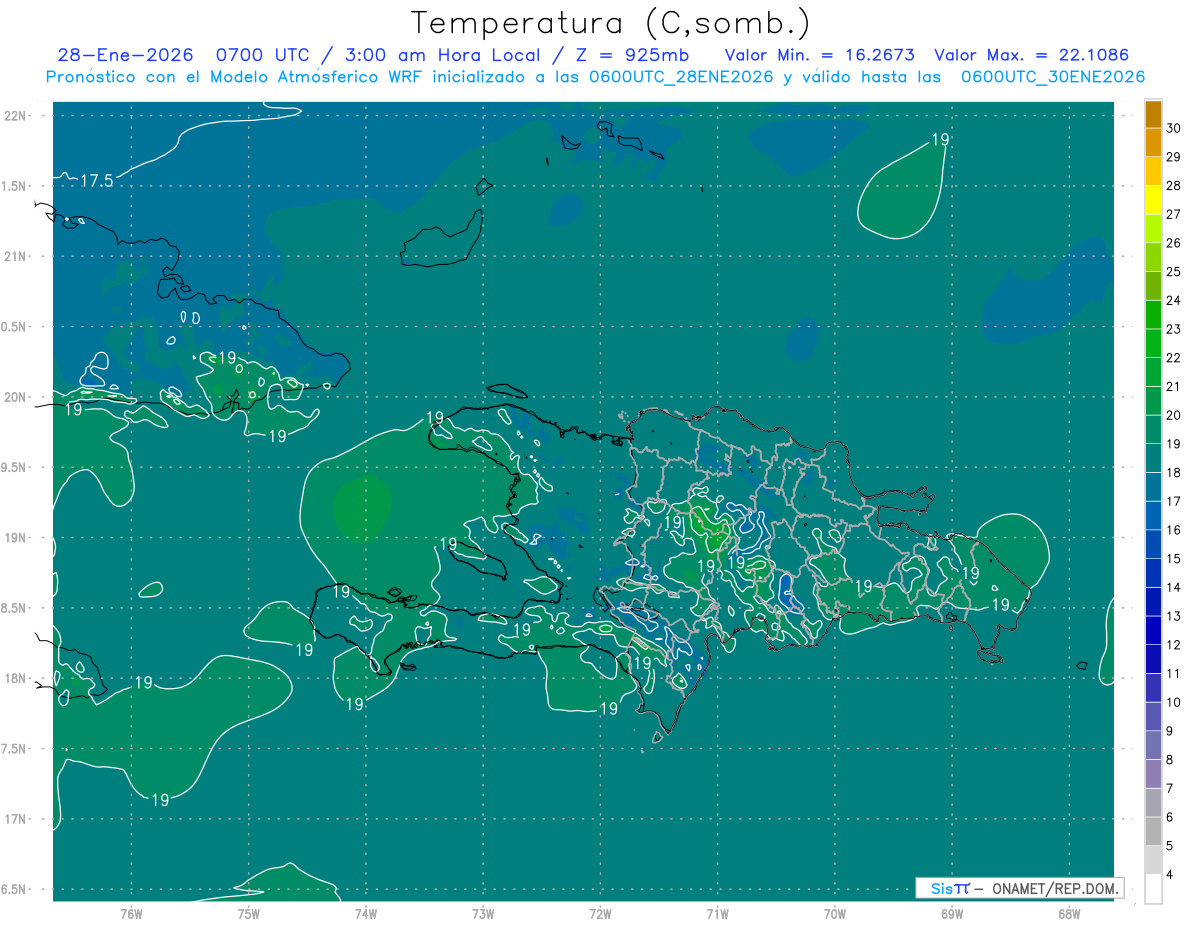Click the 22N latitude axis label
Image resolution: width=1200 pixels, height=927 pixels.
pyautogui.click(x=16, y=116)
